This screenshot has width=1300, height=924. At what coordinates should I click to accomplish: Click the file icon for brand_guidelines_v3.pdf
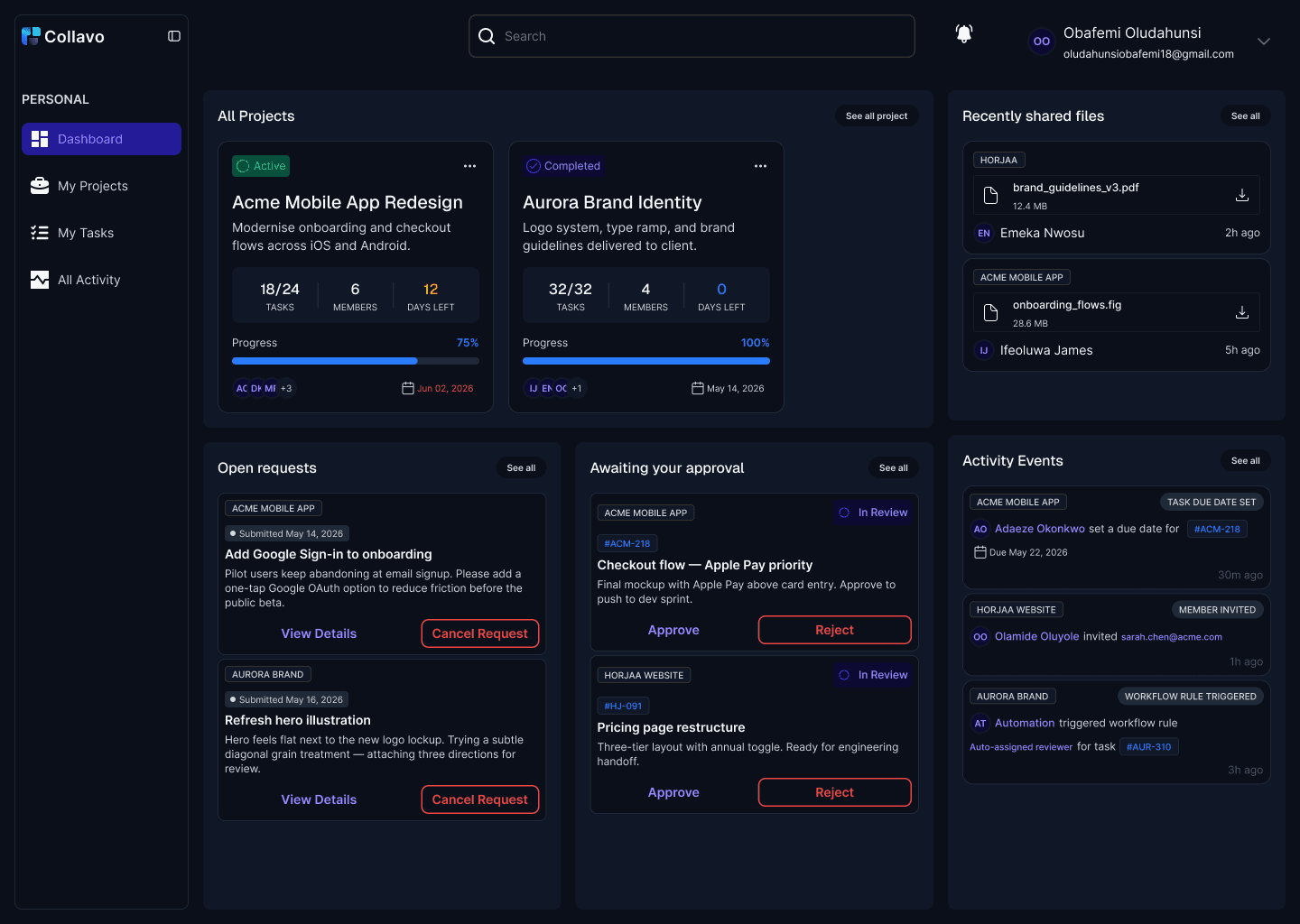(x=990, y=195)
